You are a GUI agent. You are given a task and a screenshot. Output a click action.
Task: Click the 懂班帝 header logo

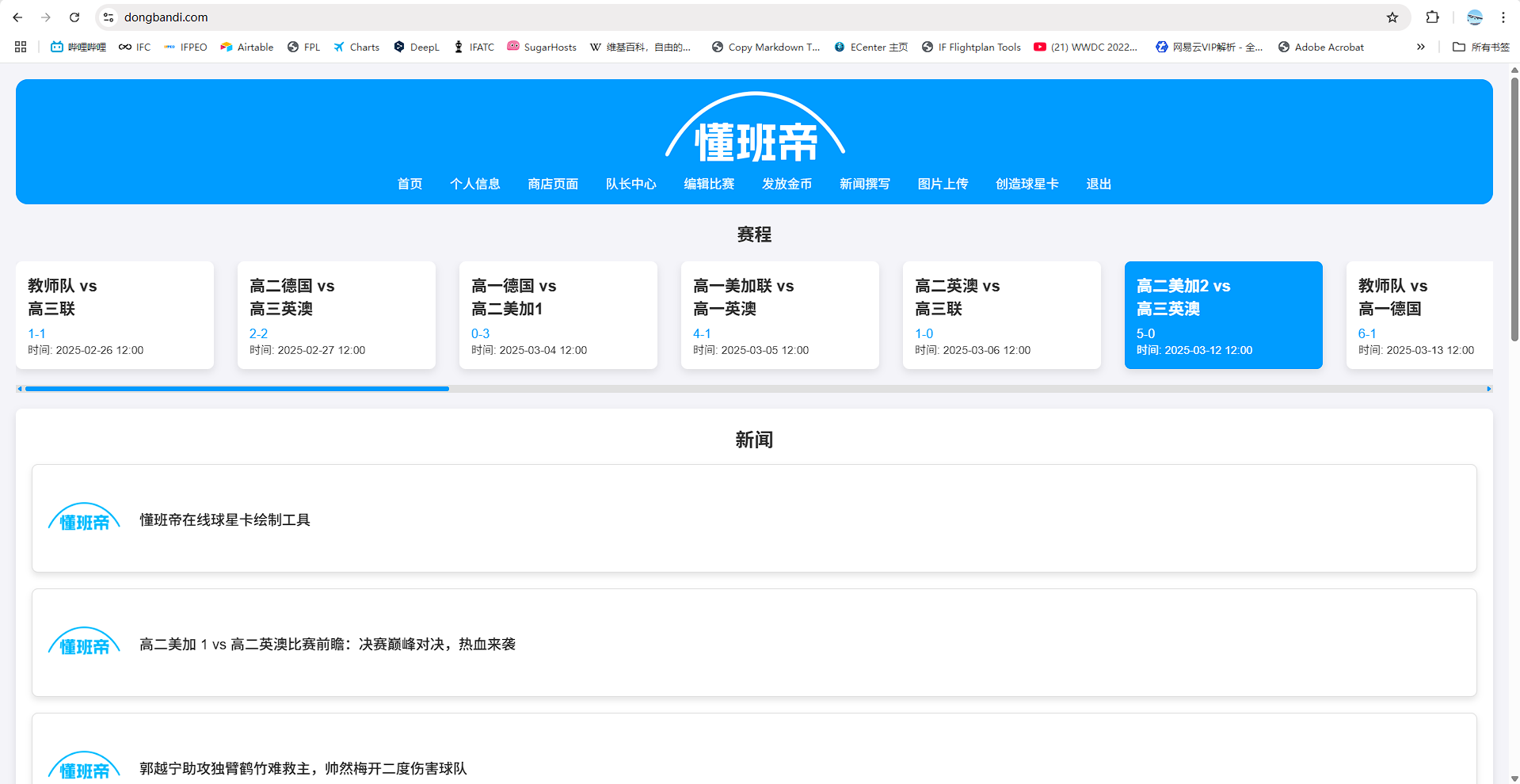[755, 128]
